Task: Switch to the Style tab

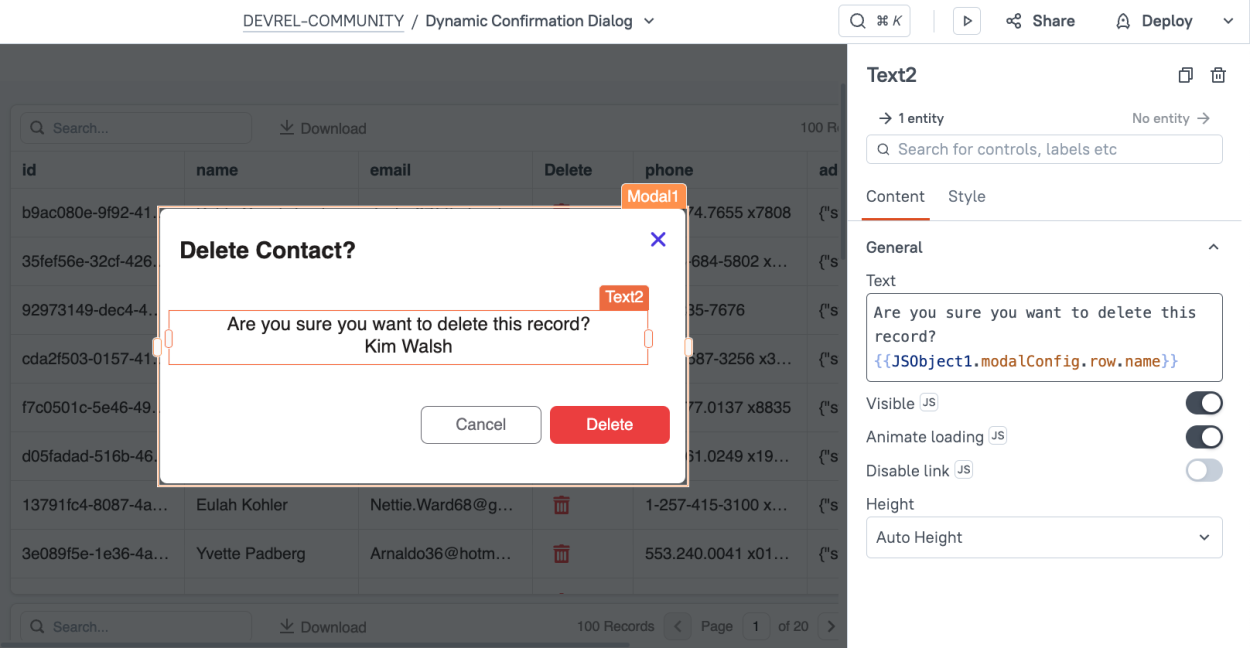Action: [x=966, y=196]
